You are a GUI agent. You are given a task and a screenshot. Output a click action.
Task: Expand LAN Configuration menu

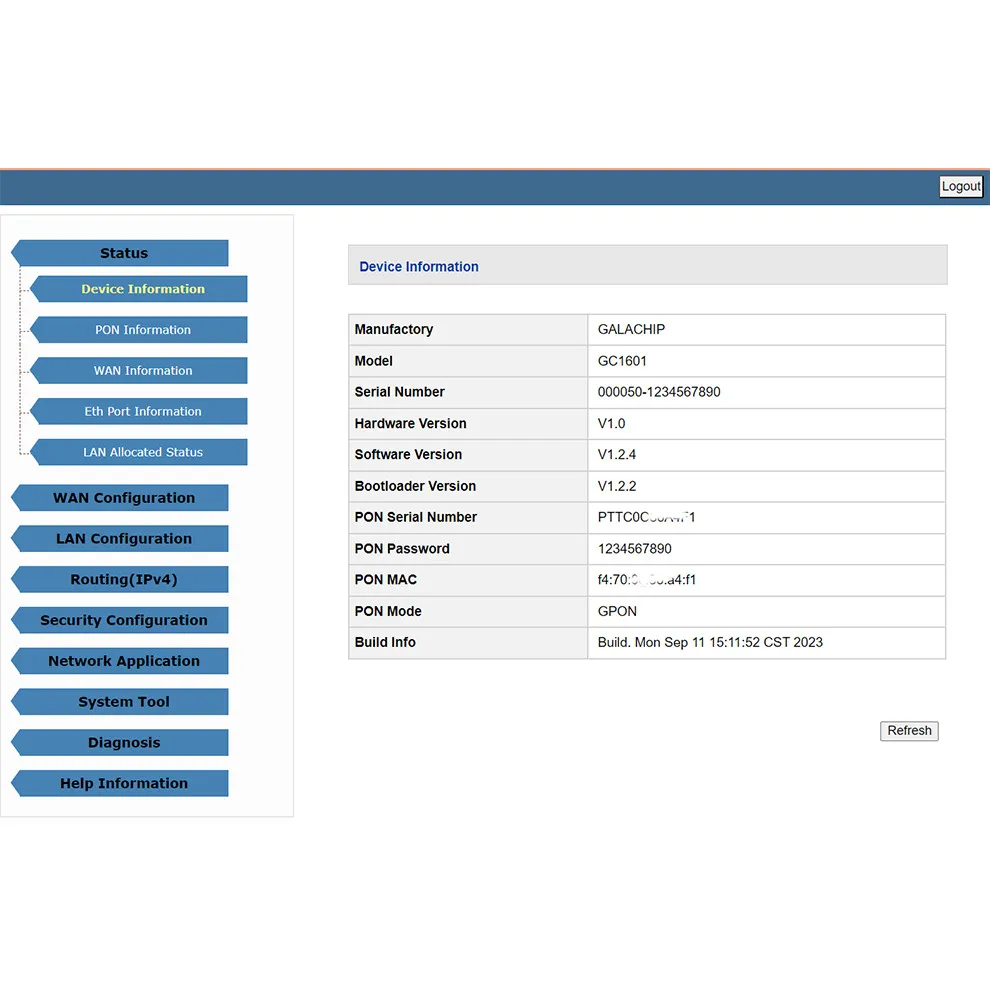coord(124,539)
